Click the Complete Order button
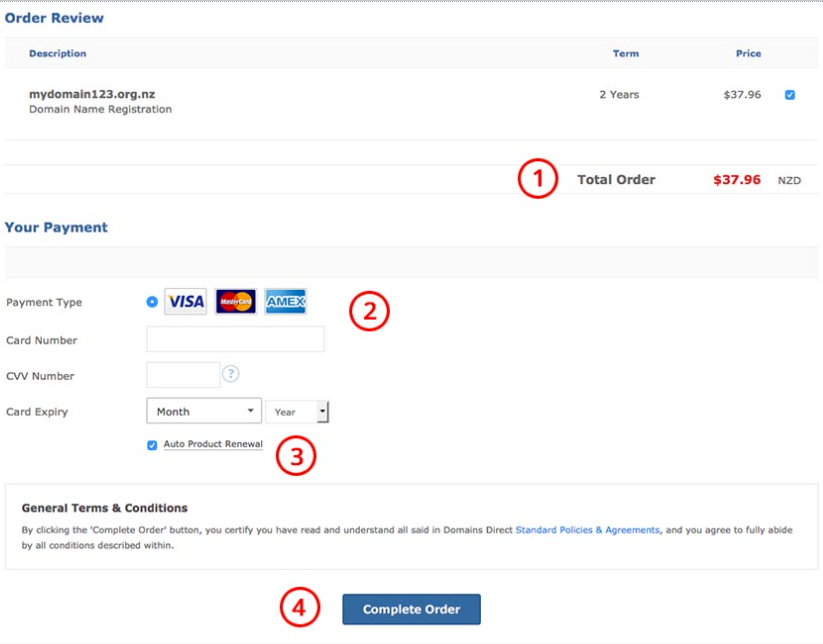Viewport: 823px width, 644px height. [x=411, y=609]
